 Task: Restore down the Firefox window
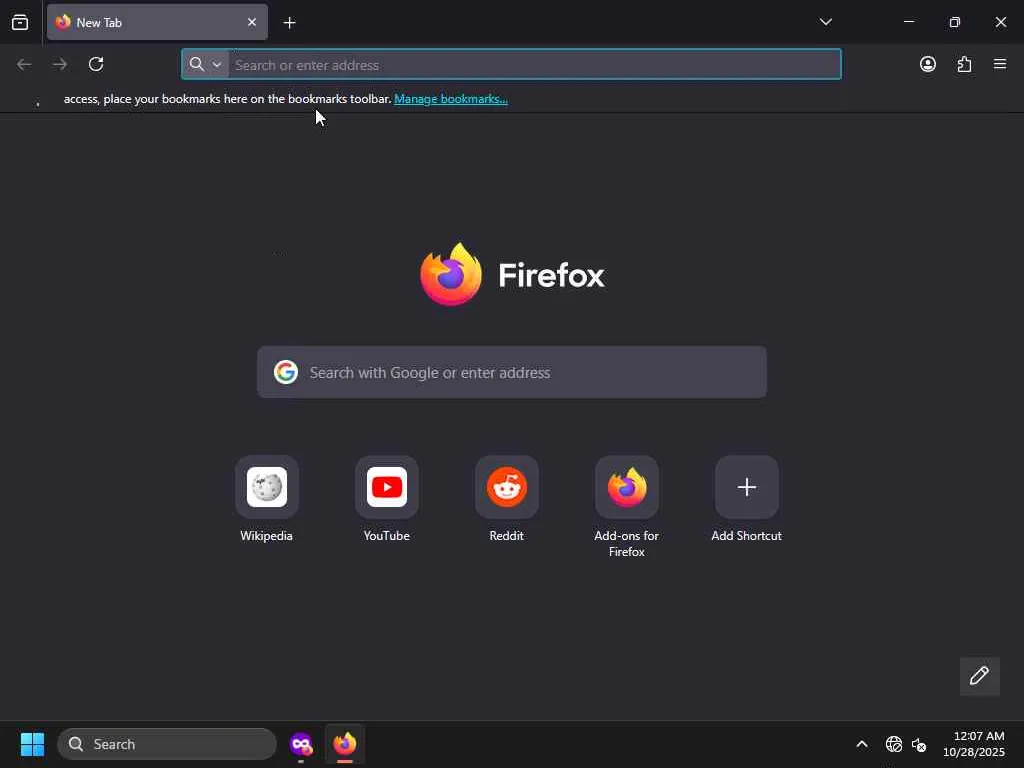pyautogui.click(x=954, y=22)
